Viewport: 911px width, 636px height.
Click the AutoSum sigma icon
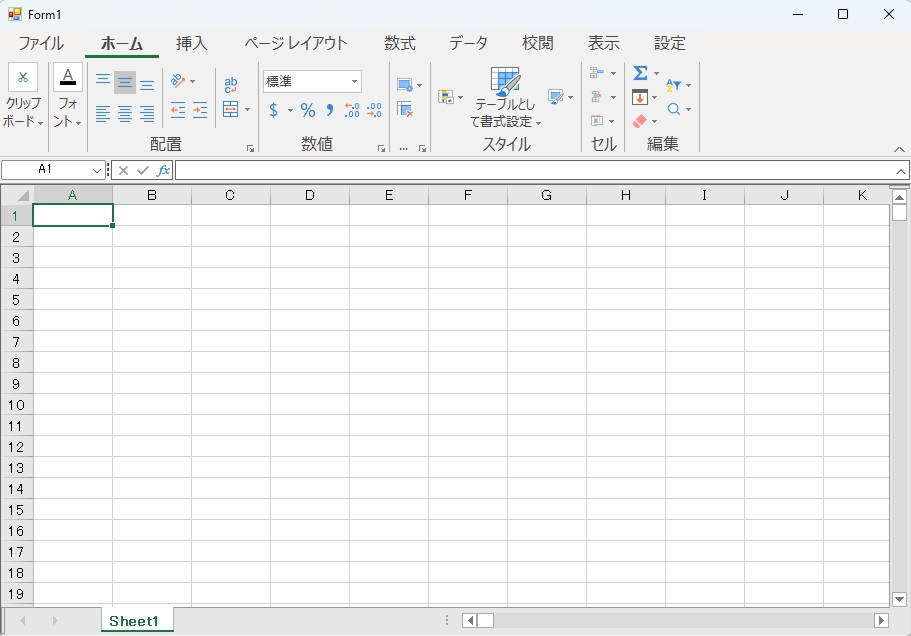640,73
